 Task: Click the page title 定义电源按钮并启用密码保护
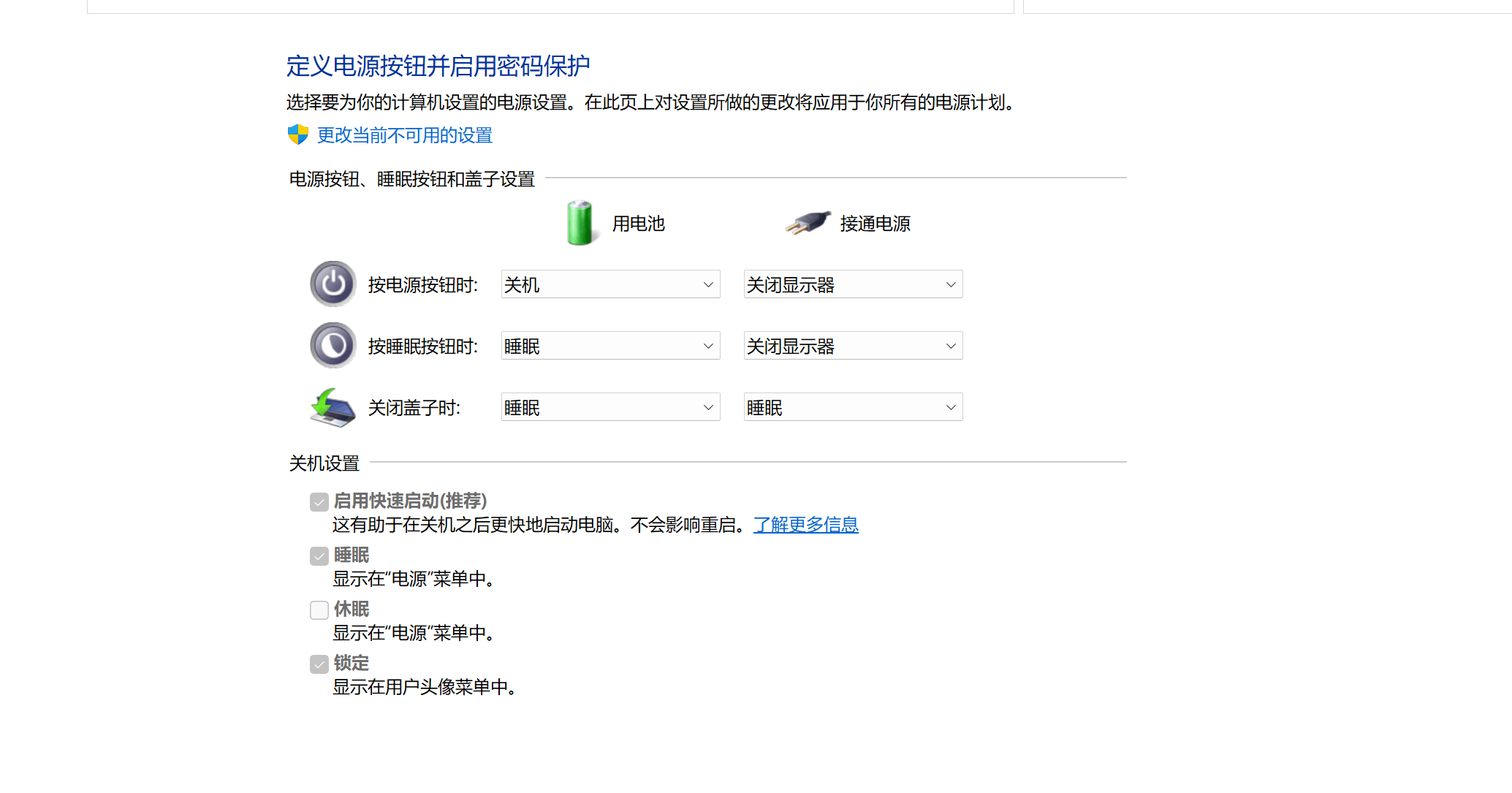[x=438, y=66]
